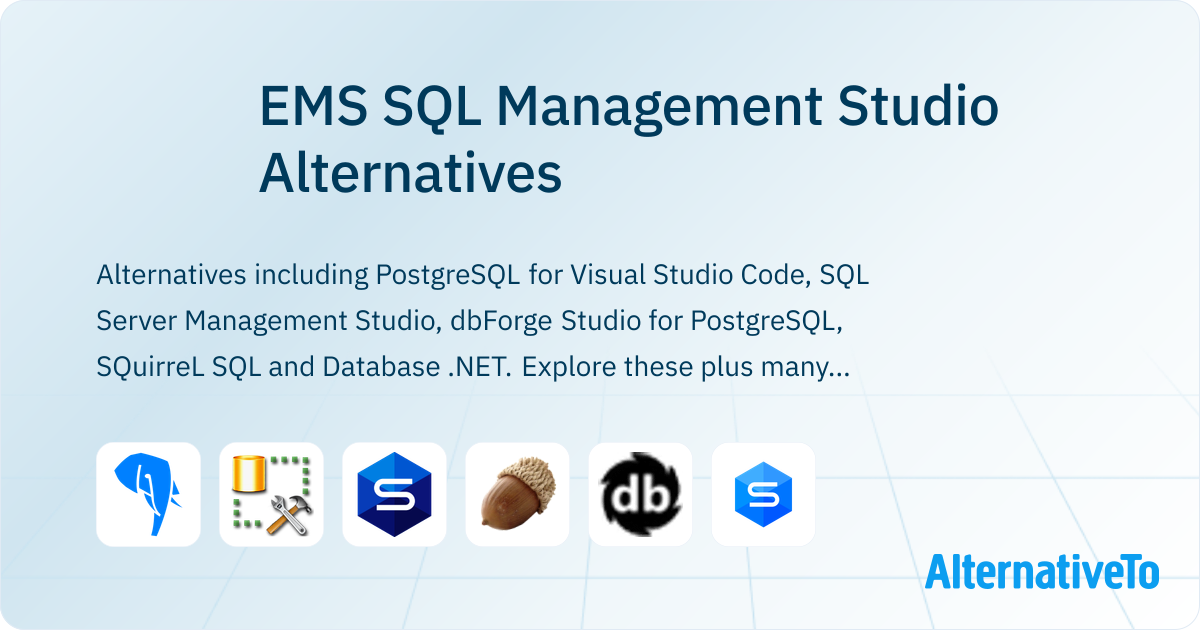This screenshot has height=630, width=1200.
Task: Click the text 'SQuirreL SQL and Database .NET. Explore these plus many...'
Action: [x=474, y=367]
